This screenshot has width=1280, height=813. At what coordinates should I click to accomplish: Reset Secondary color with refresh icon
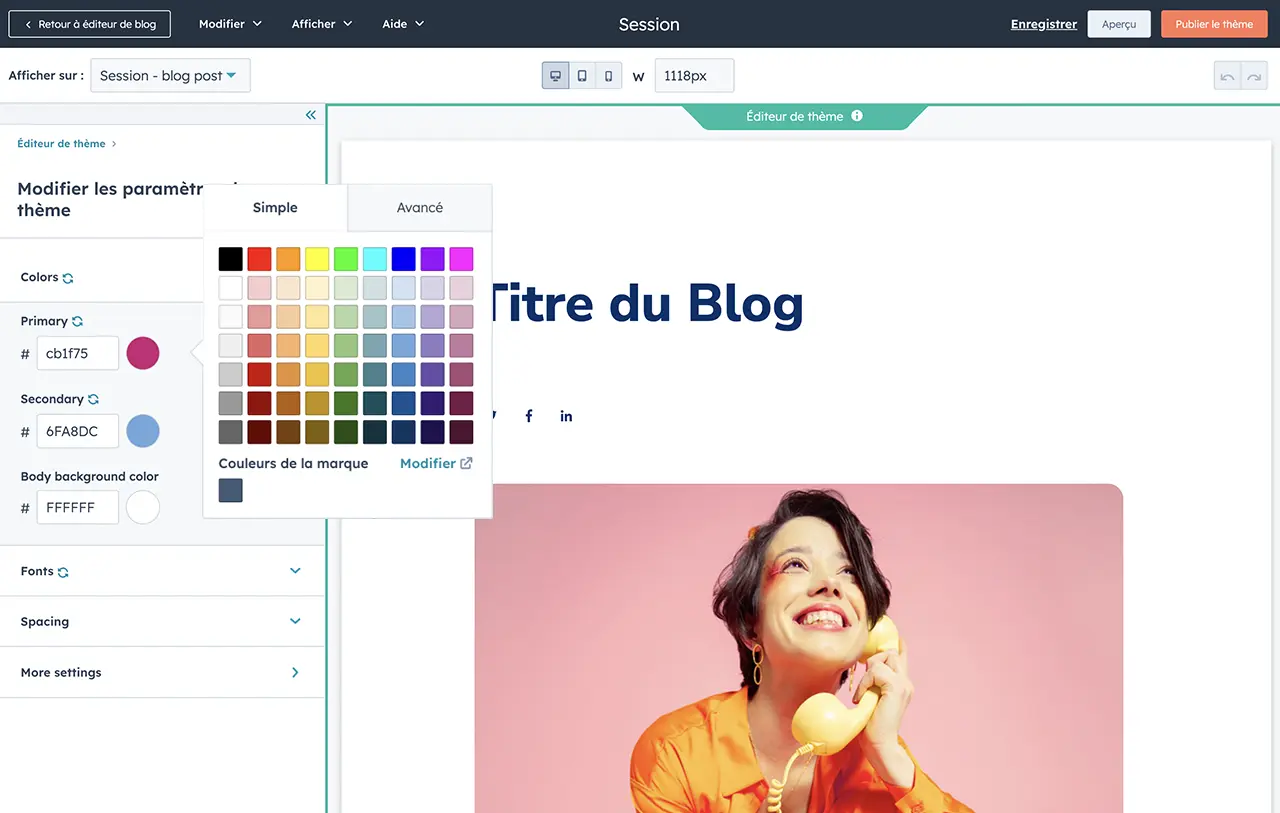pos(93,400)
